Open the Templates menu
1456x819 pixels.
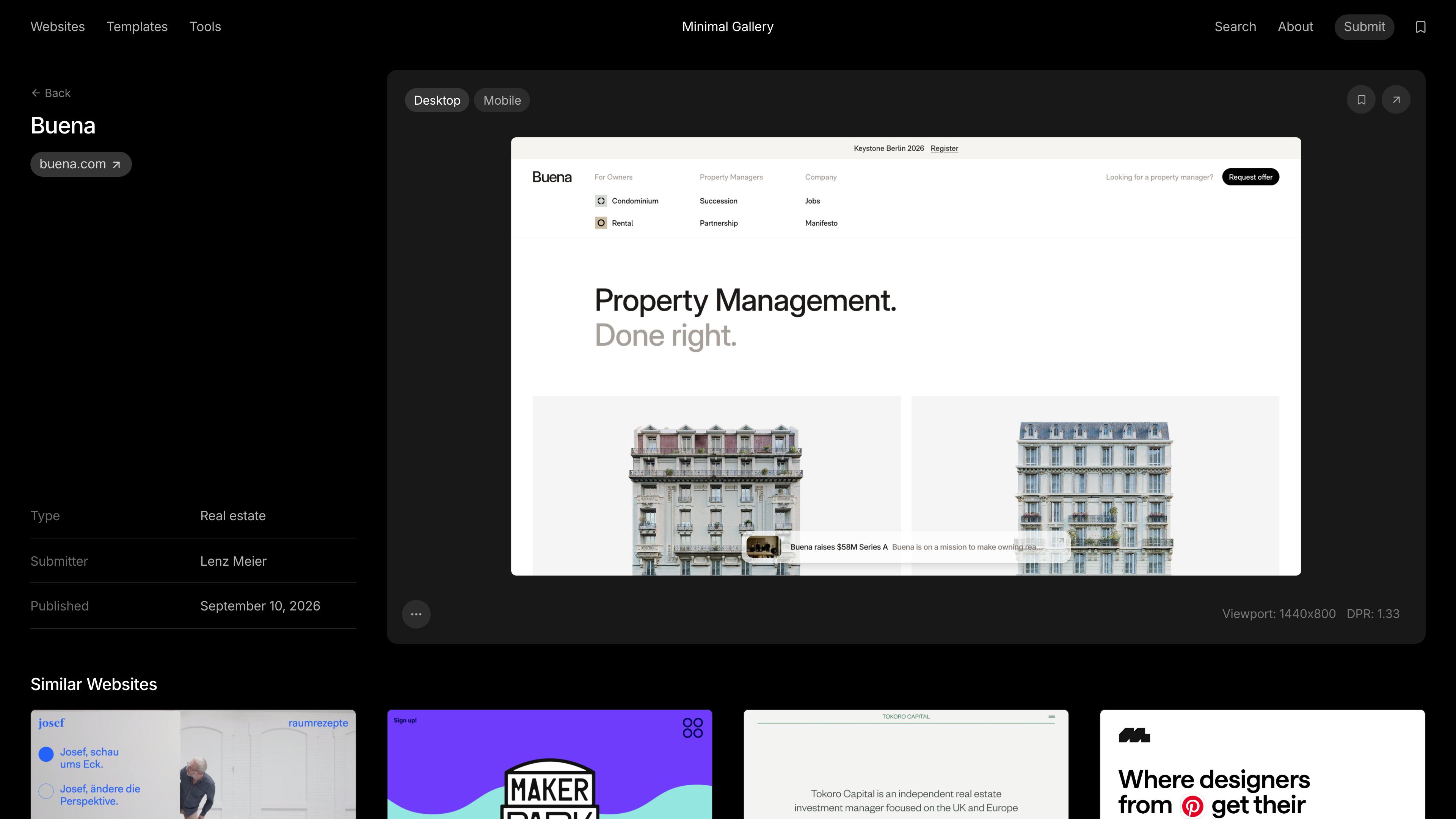(137, 27)
